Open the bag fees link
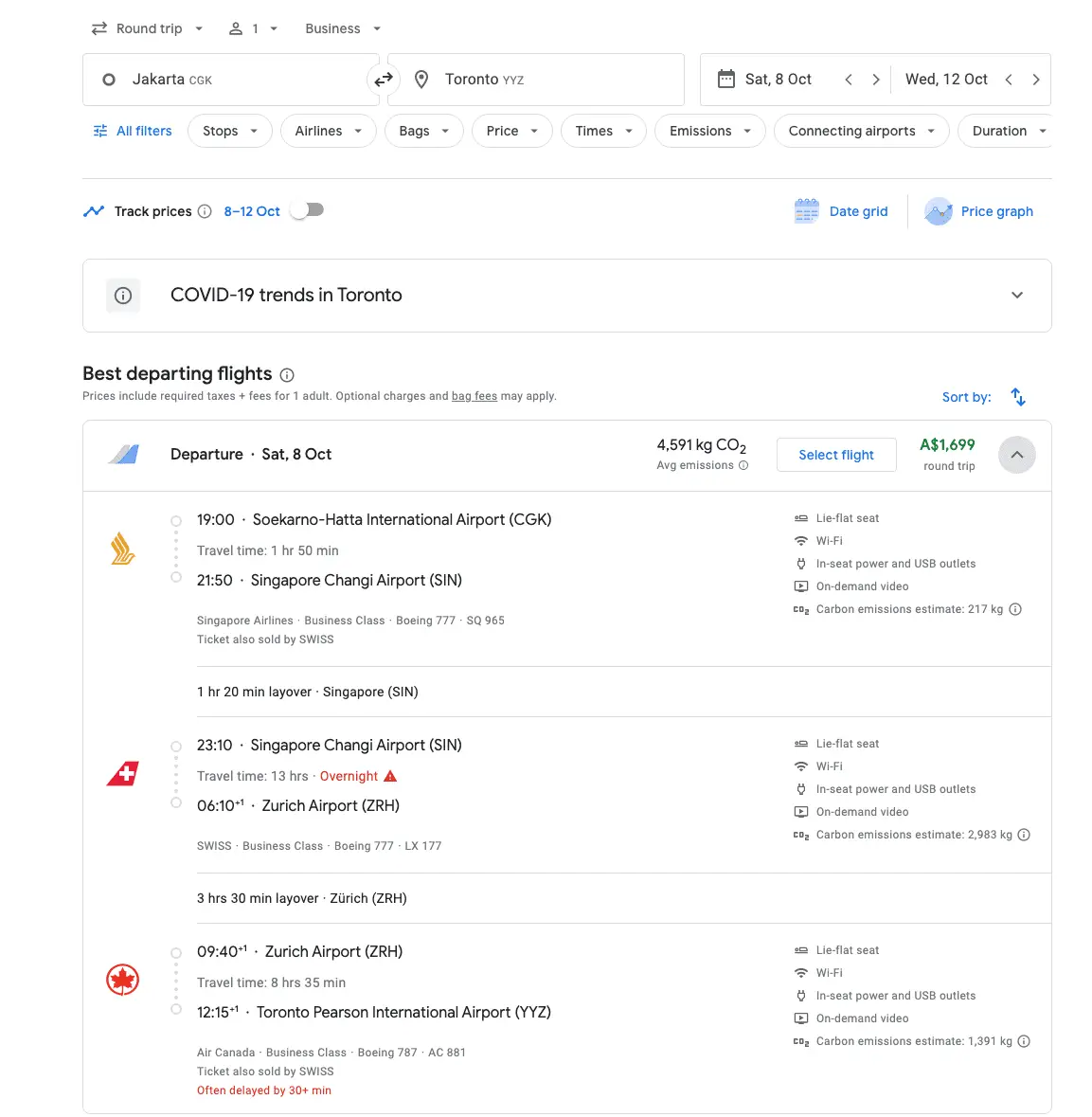This screenshot has height=1117, width=1092. click(474, 396)
